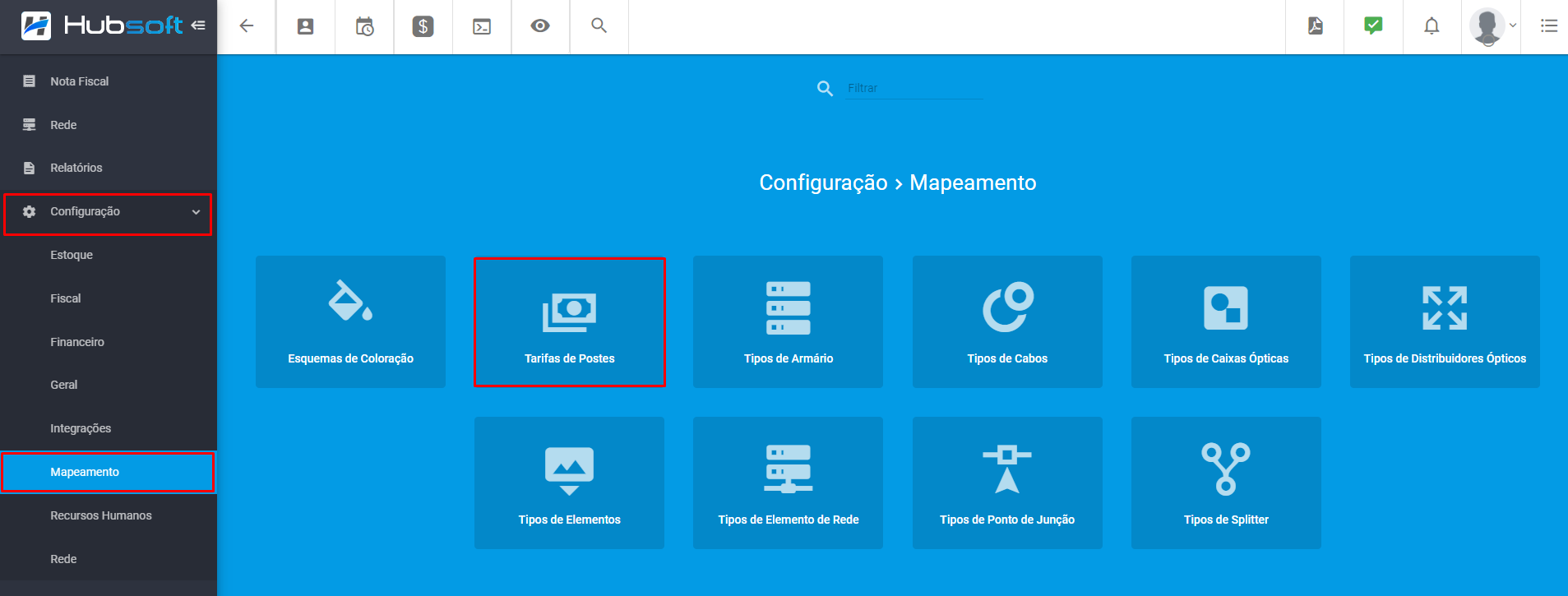The image size is (1568, 596).
Task: Click the paint bucket icon
Action: pyautogui.click(x=350, y=301)
